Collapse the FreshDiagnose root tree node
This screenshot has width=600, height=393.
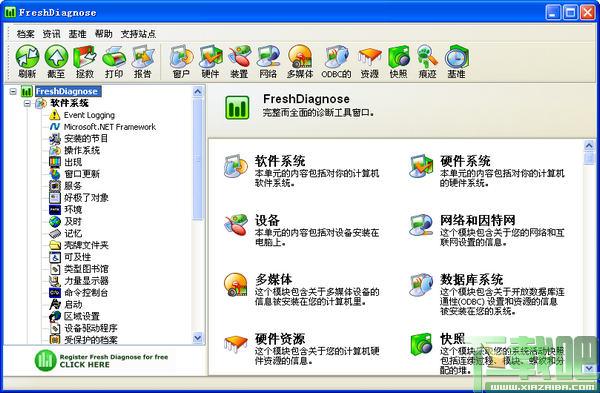click(13, 91)
